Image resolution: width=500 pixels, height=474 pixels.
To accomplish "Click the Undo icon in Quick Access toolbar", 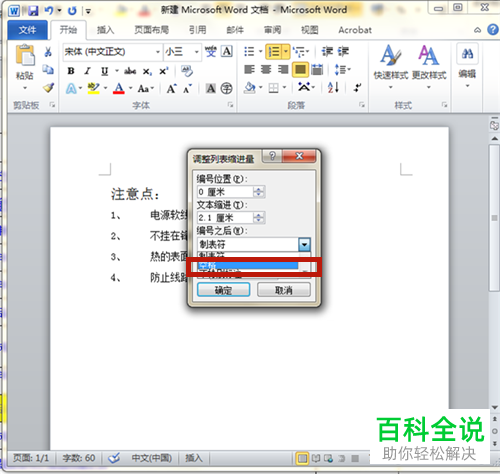I will point(49,11).
